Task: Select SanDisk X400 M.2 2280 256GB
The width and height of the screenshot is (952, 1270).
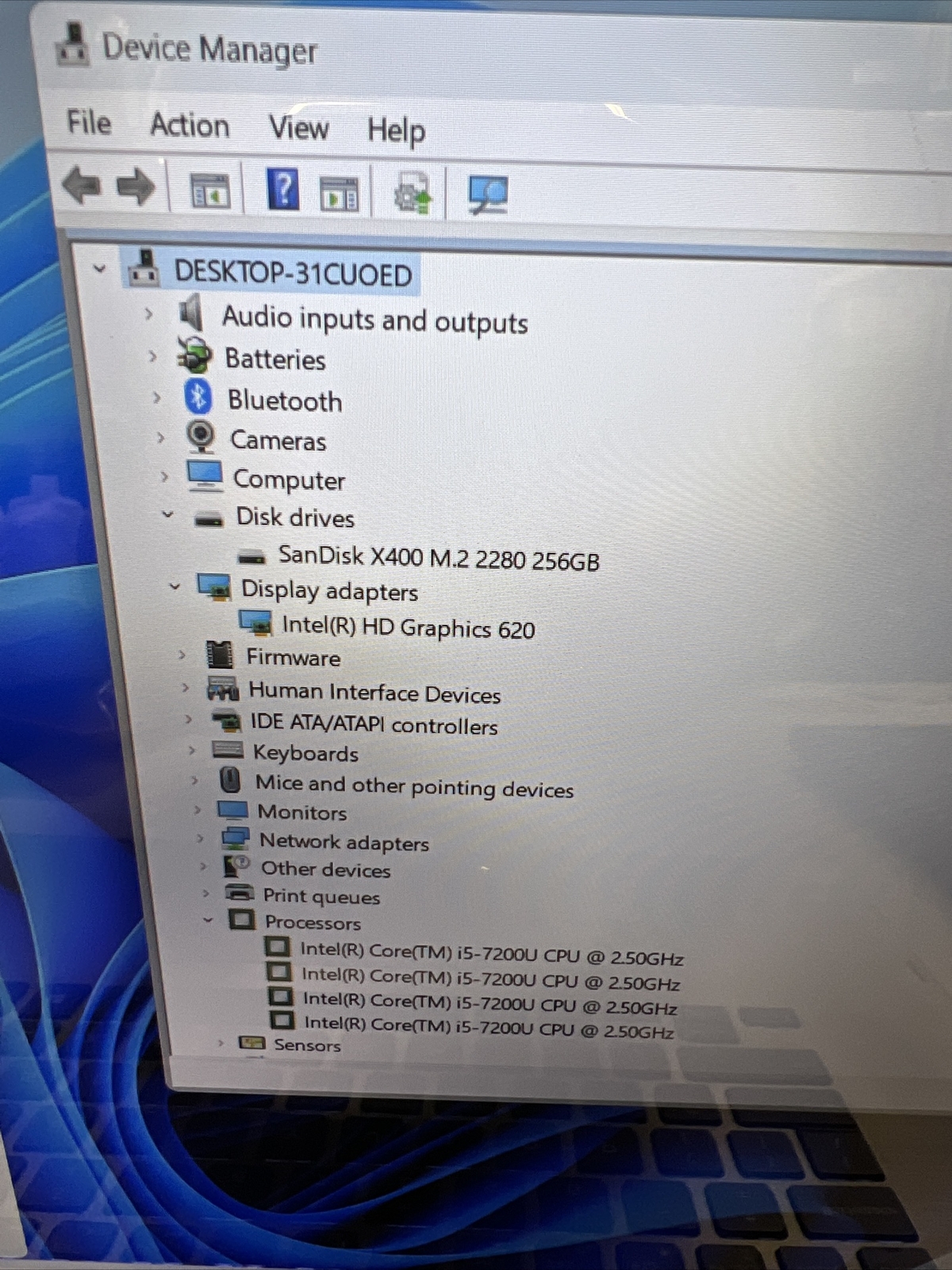Action: pos(439,558)
